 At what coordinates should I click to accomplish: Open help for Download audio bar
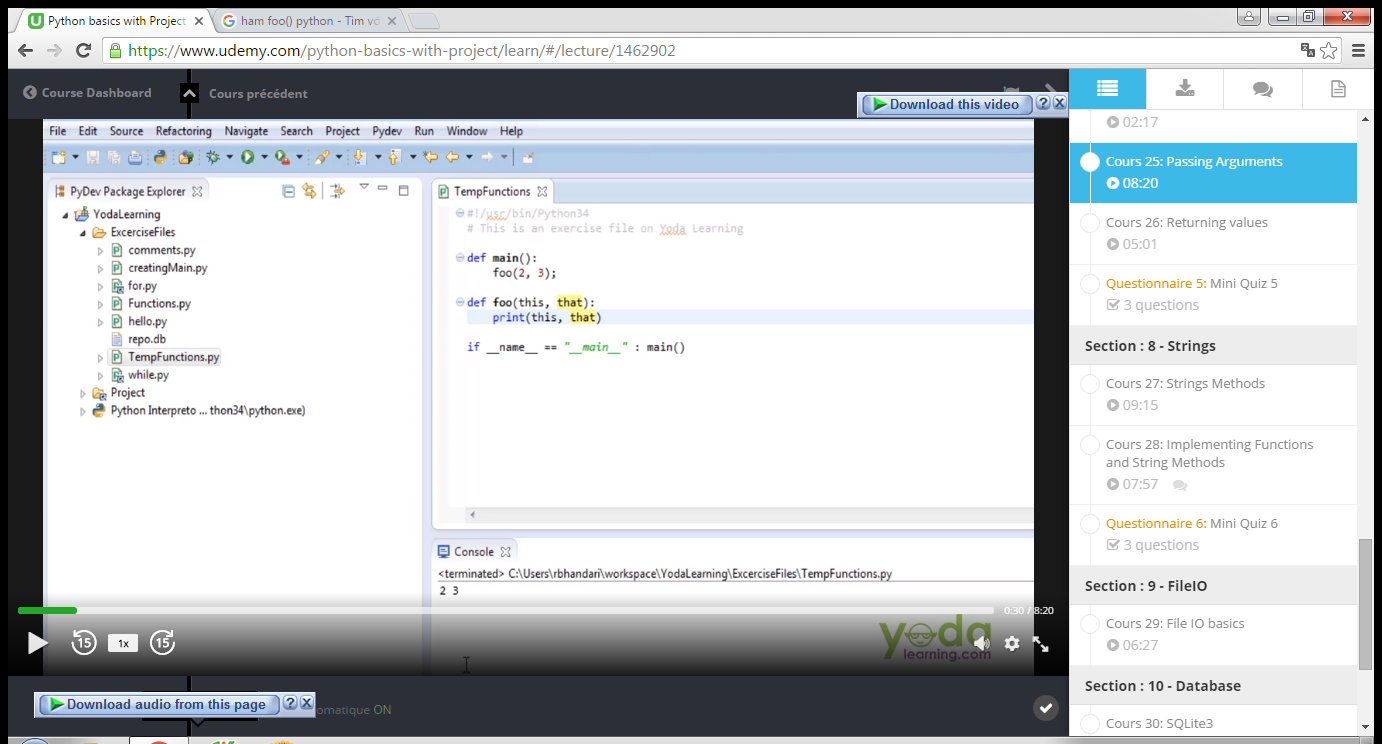click(290, 703)
